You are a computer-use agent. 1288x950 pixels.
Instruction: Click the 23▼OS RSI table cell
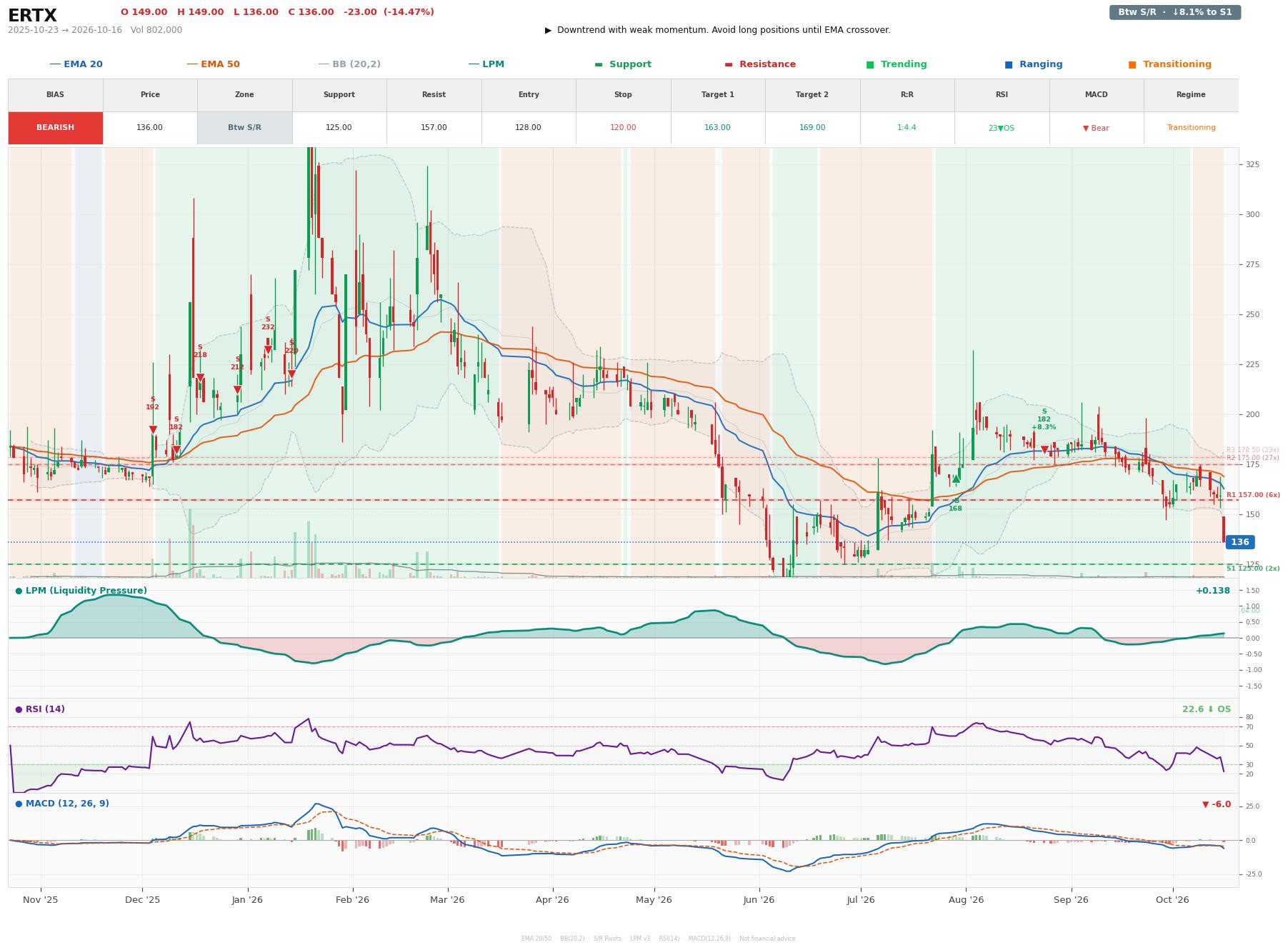click(1002, 128)
